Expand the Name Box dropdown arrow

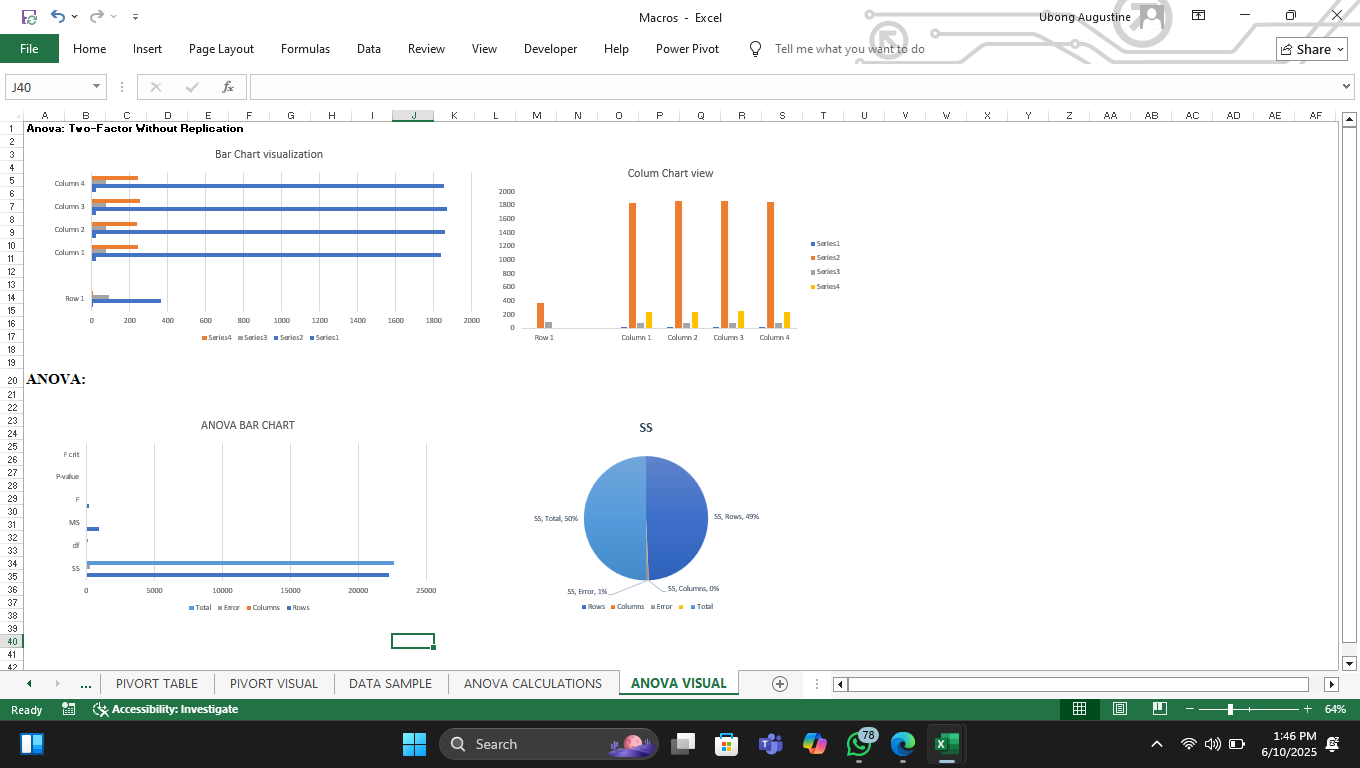[x=97, y=87]
